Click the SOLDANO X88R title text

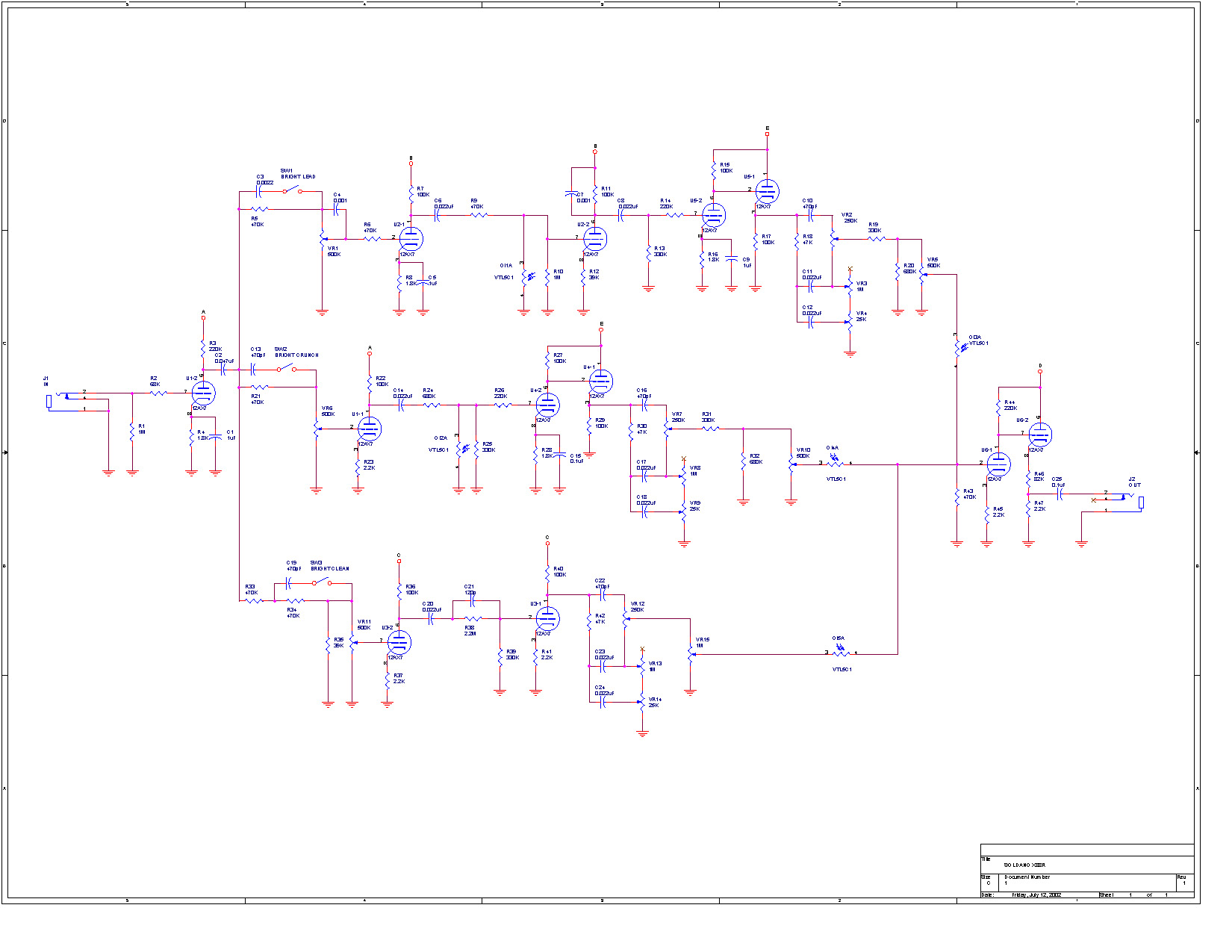tap(1024, 865)
